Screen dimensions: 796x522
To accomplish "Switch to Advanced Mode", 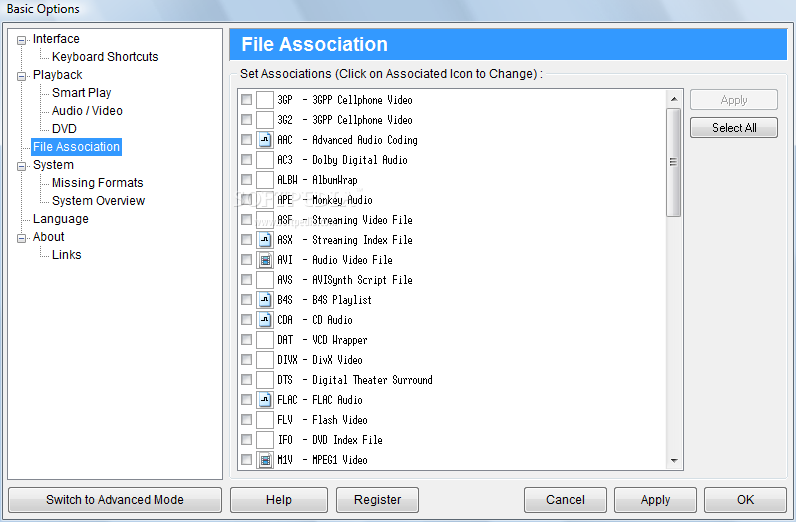I will (115, 500).
